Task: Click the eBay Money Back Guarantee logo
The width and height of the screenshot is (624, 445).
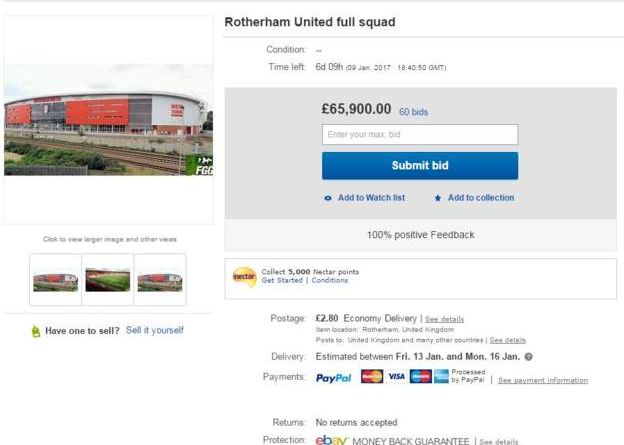Action: (332, 440)
